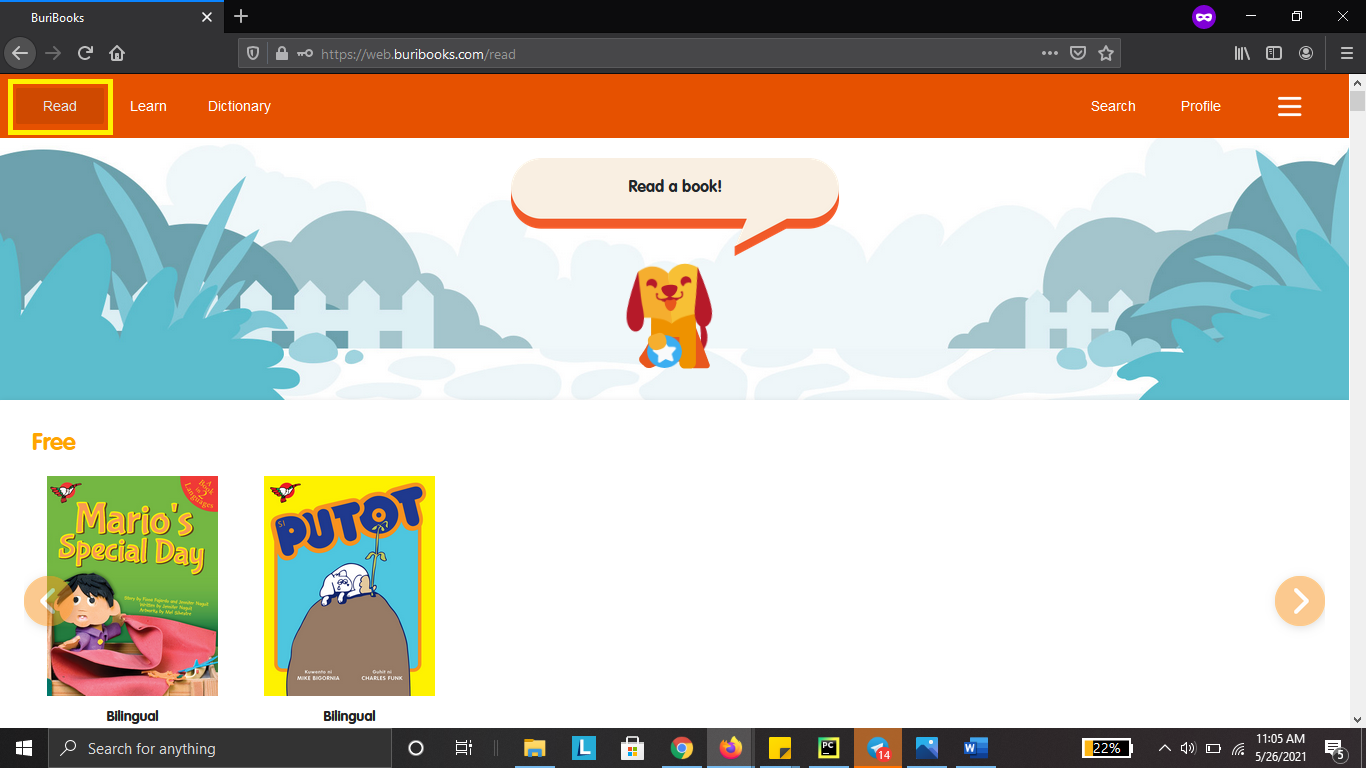Reload the current page
This screenshot has height=768, width=1366.
pyautogui.click(x=85, y=53)
